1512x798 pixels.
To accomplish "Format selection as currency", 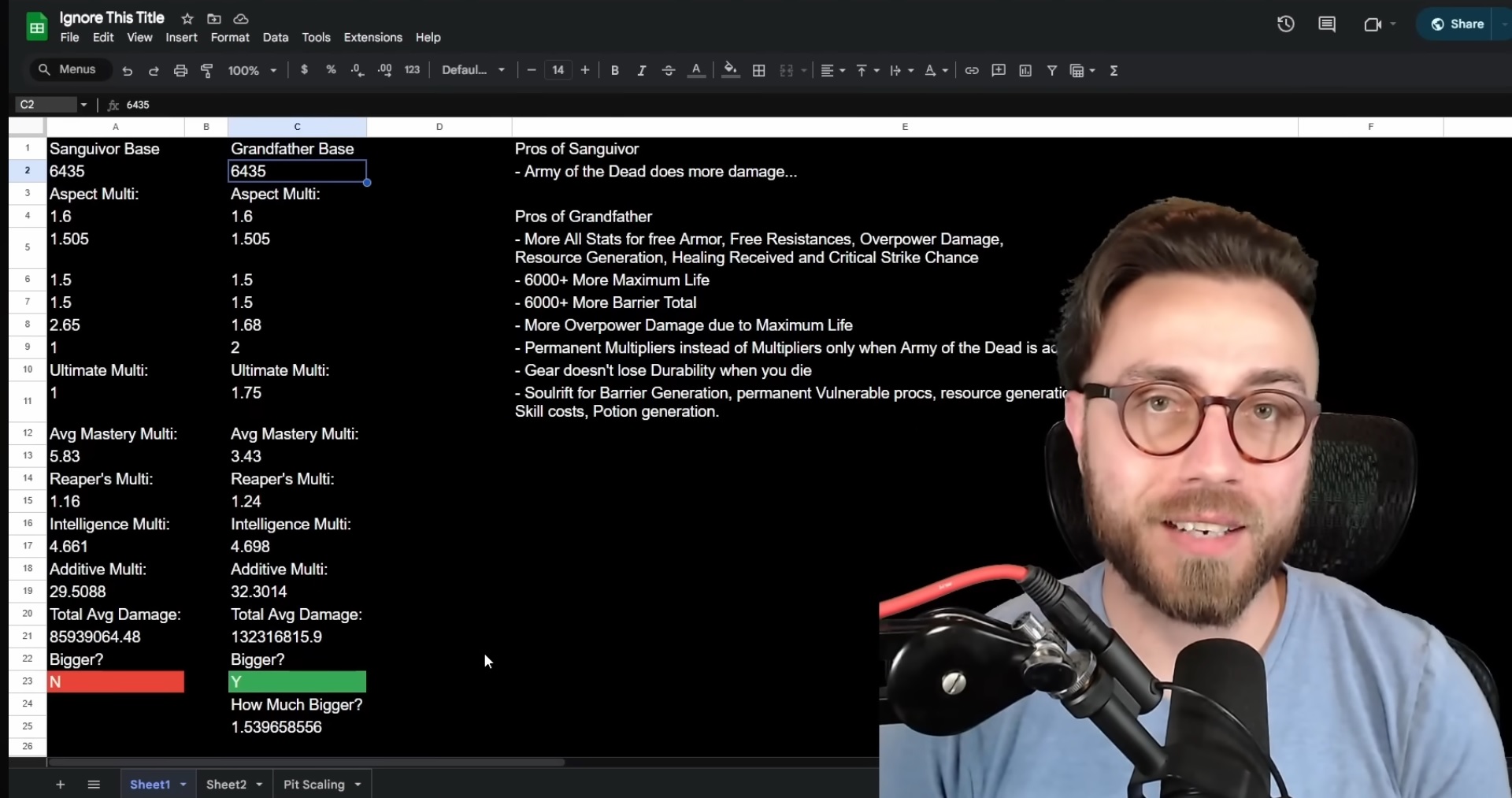I will tap(304, 70).
